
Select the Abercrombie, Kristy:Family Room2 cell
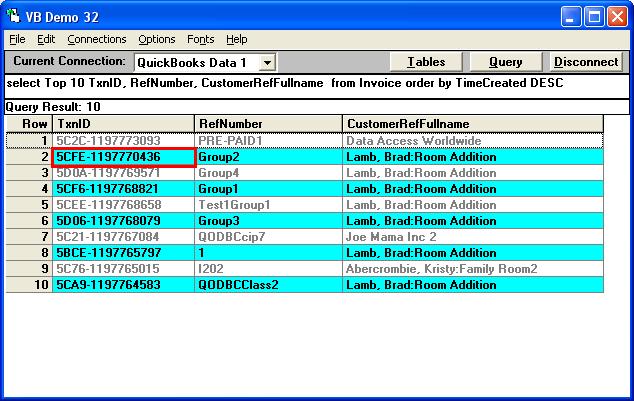click(472, 269)
